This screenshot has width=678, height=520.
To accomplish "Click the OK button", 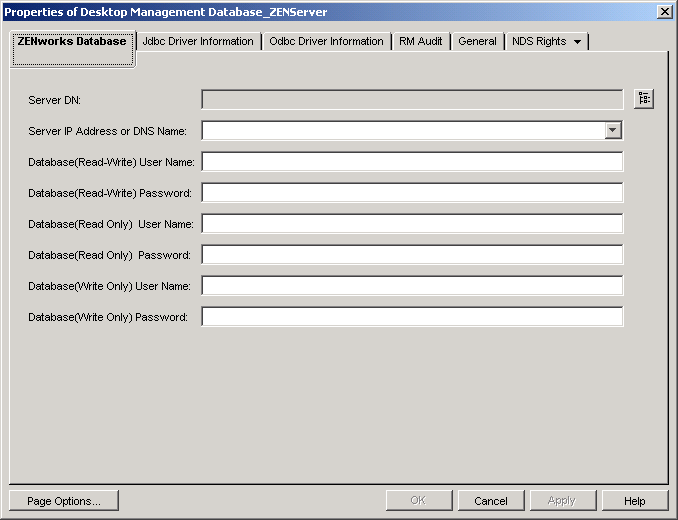I will (x=419, y=501).
